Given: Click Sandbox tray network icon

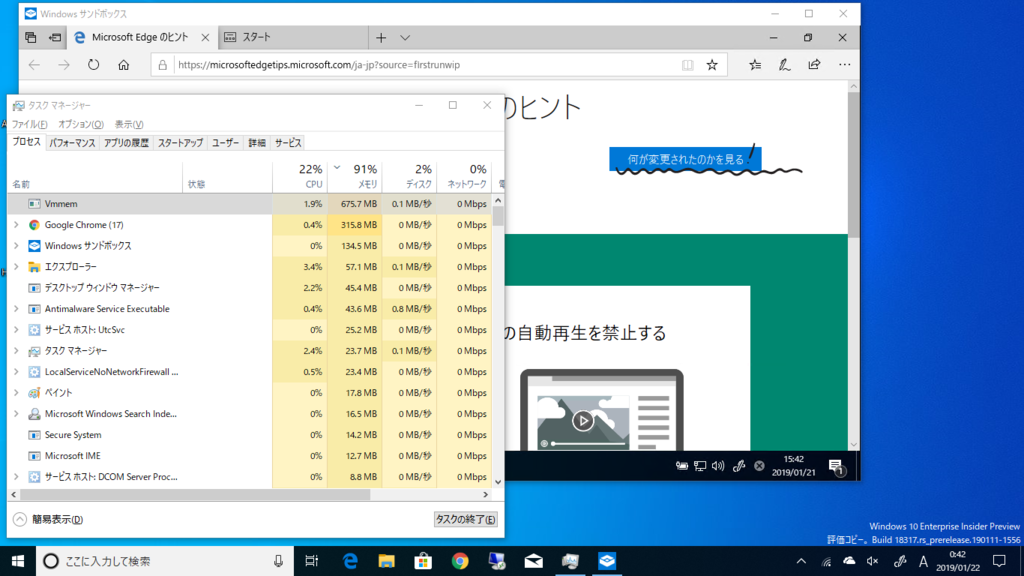Looking at the screenshot, I should pos(699,466).
